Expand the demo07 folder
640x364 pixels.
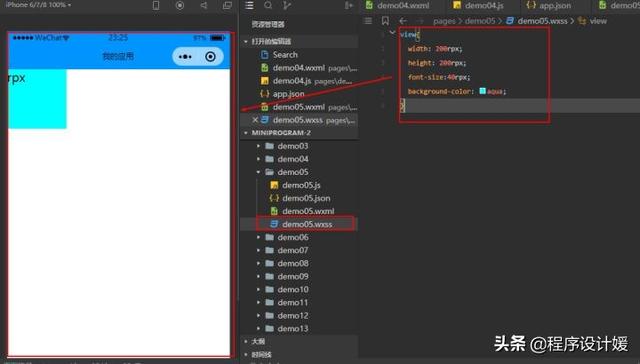pyautogui.click(x=258, y=251)
